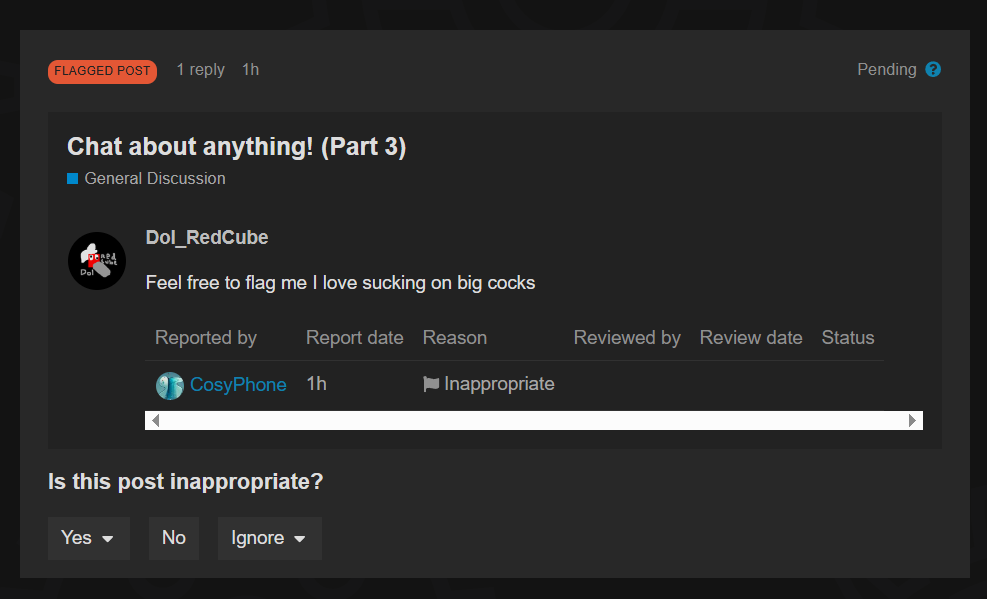Click the blue help question mark icon
Image resolution: width=987 pixels, height=599 pixels.
click(933, 70)
